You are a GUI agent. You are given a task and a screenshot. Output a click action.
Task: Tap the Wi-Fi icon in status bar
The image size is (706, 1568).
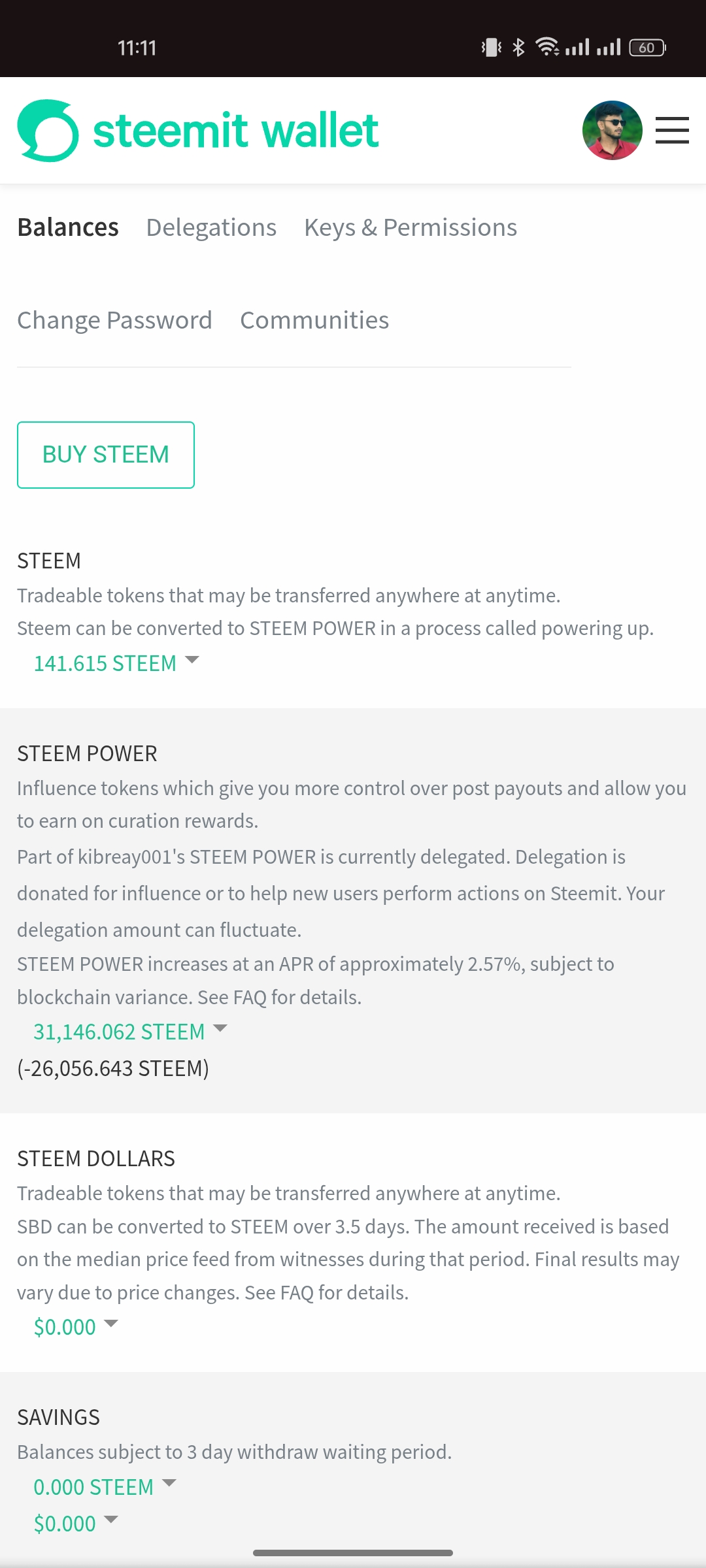546,48
